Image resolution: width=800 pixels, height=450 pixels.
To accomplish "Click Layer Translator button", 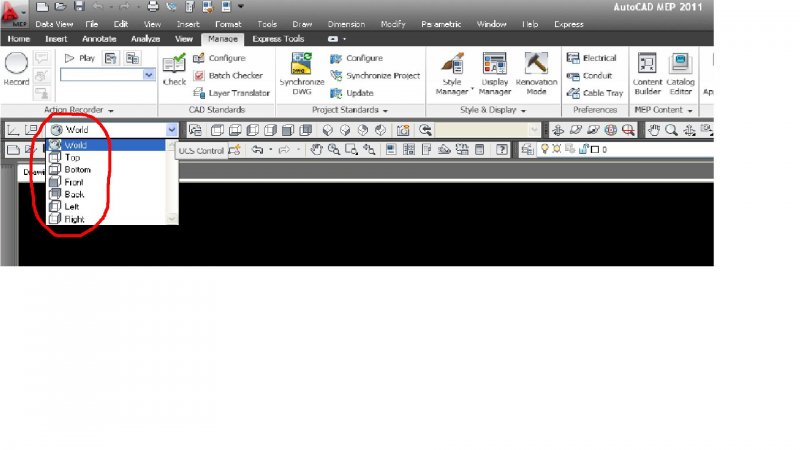I will 232,93.
